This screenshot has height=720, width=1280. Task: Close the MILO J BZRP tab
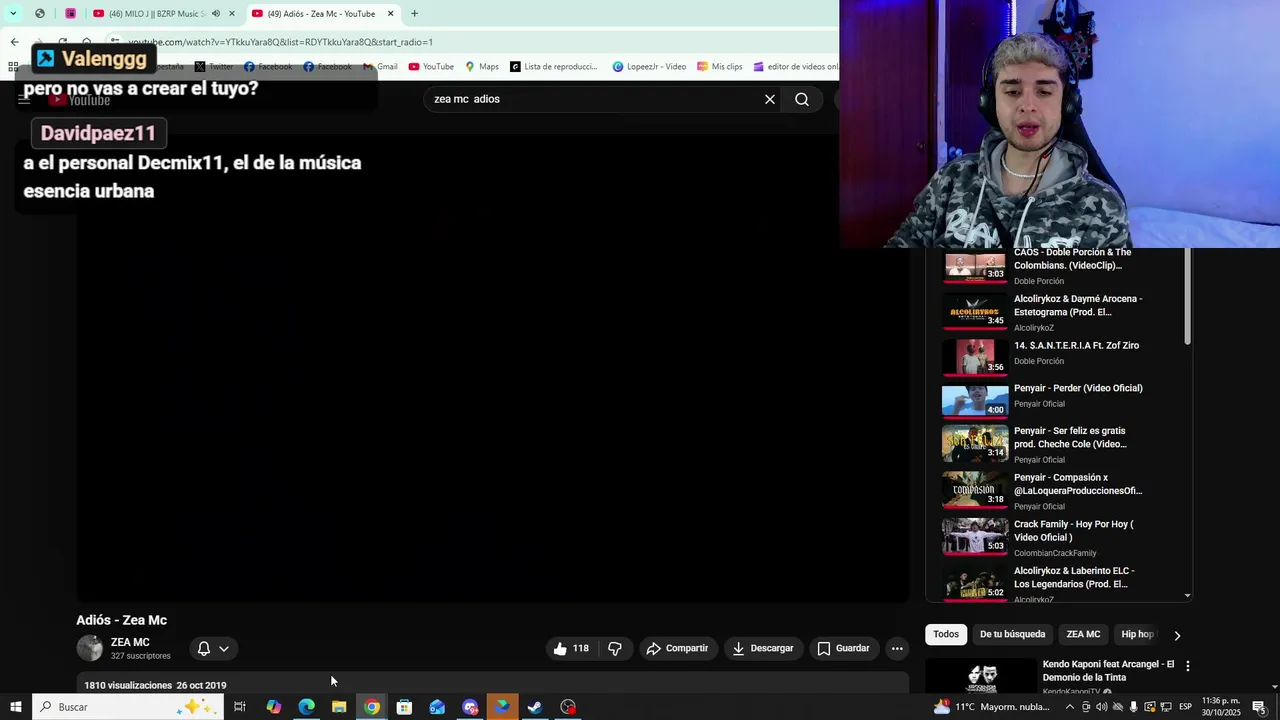(x=232, y=14)
